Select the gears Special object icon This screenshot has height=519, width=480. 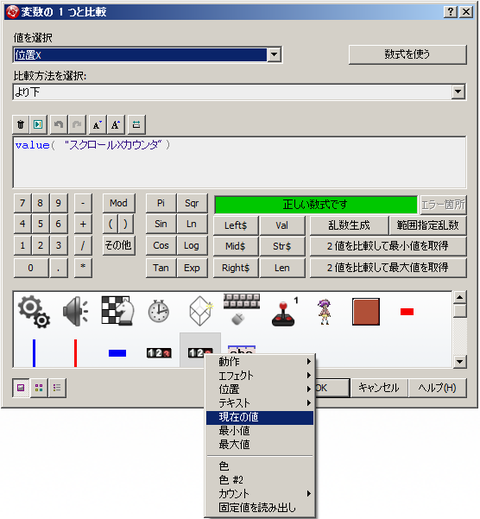[34, 312]
